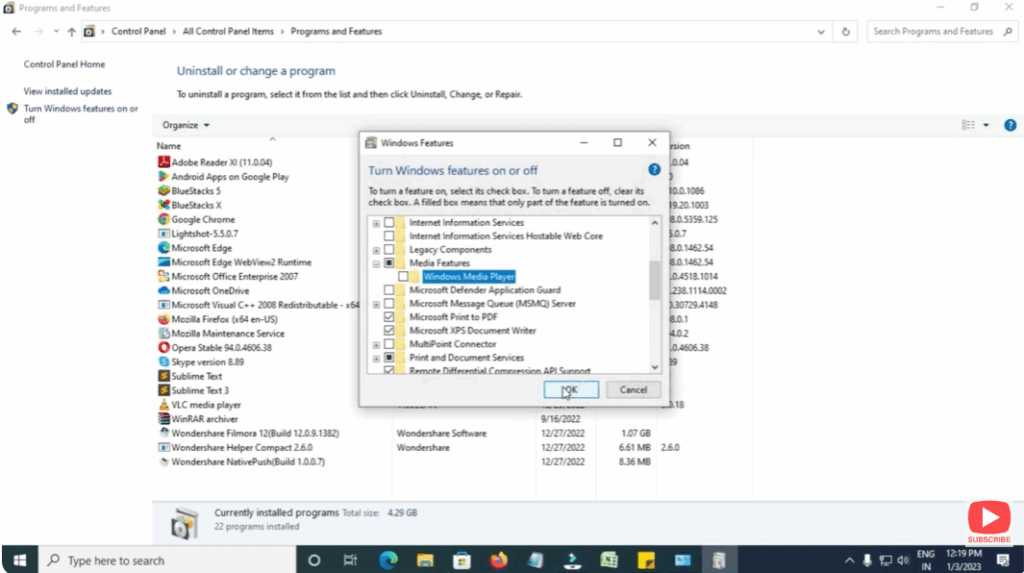Image resolution: width=1024 pixels, height=573 pixels.
Task: Uncheck Microsoft Print to PDF
Action: (389, 317)
